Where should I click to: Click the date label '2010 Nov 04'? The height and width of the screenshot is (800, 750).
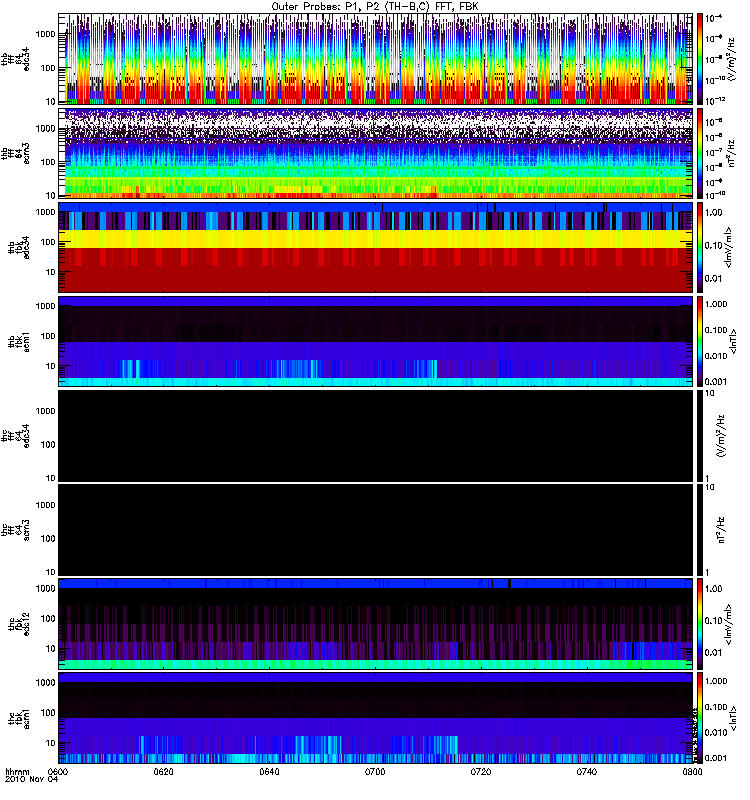pos(32,780)
